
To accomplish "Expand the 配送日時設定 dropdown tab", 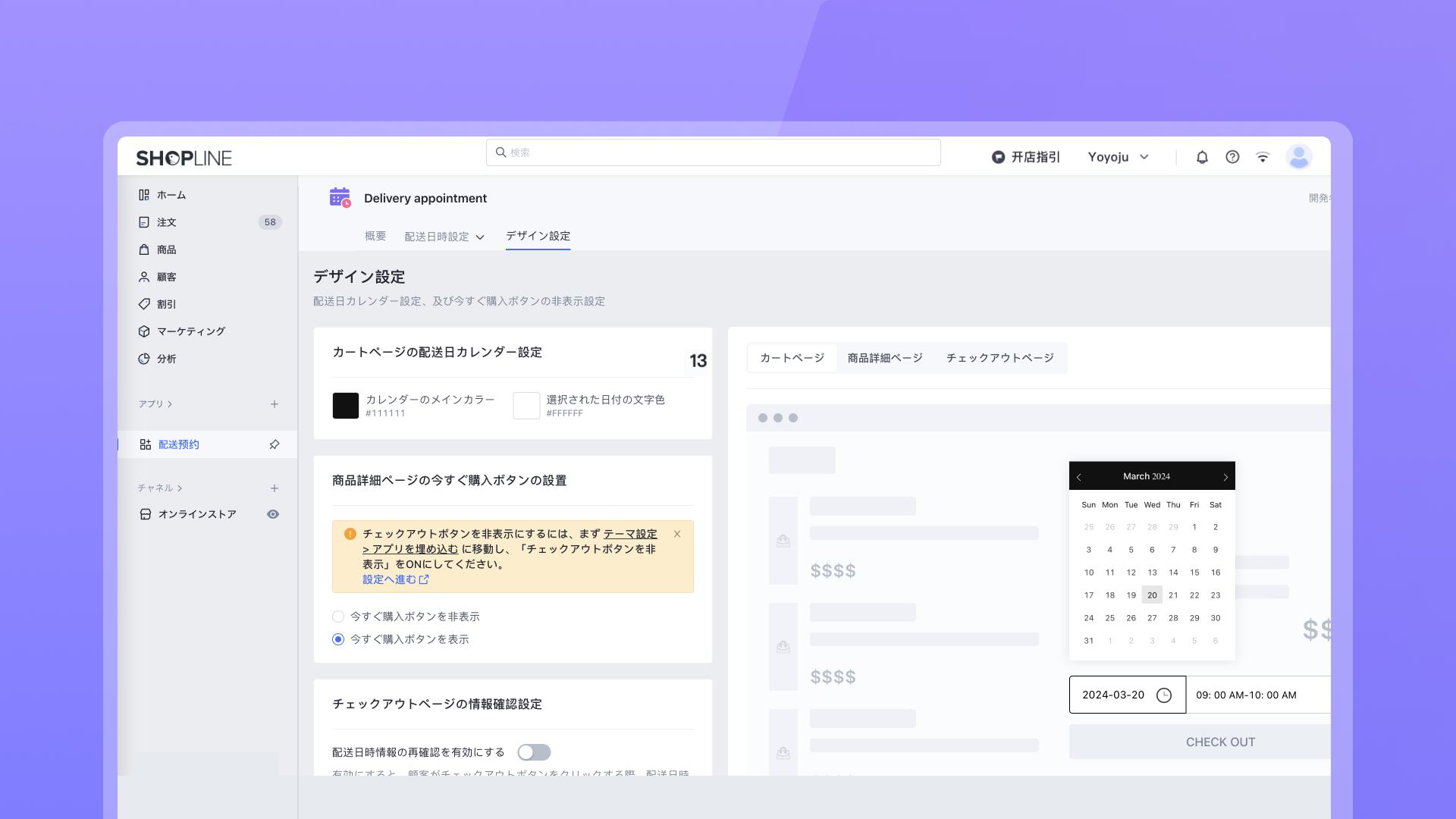I will (x=444, y=237).
